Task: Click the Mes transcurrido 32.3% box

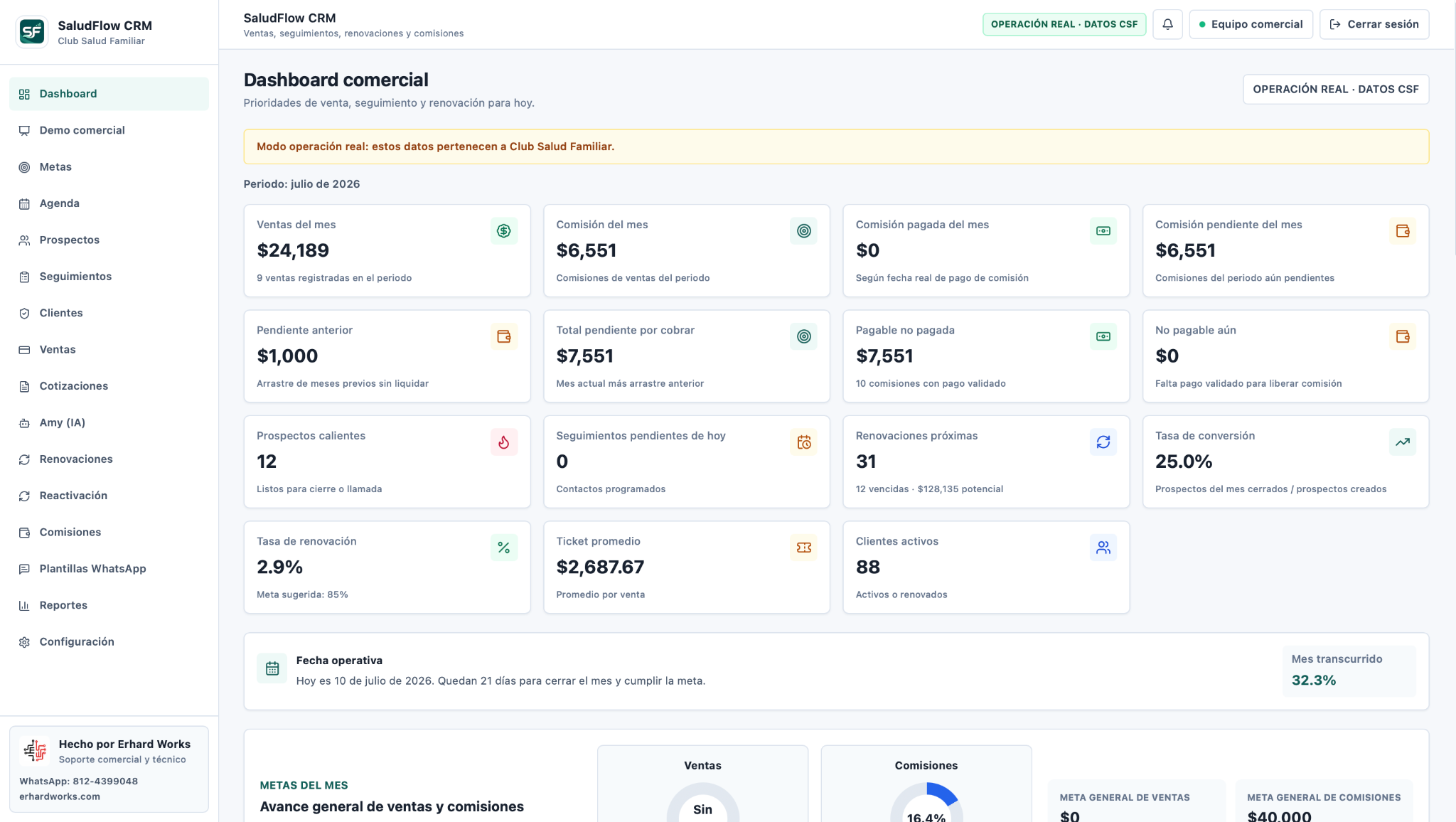Action: point(1349,671)
